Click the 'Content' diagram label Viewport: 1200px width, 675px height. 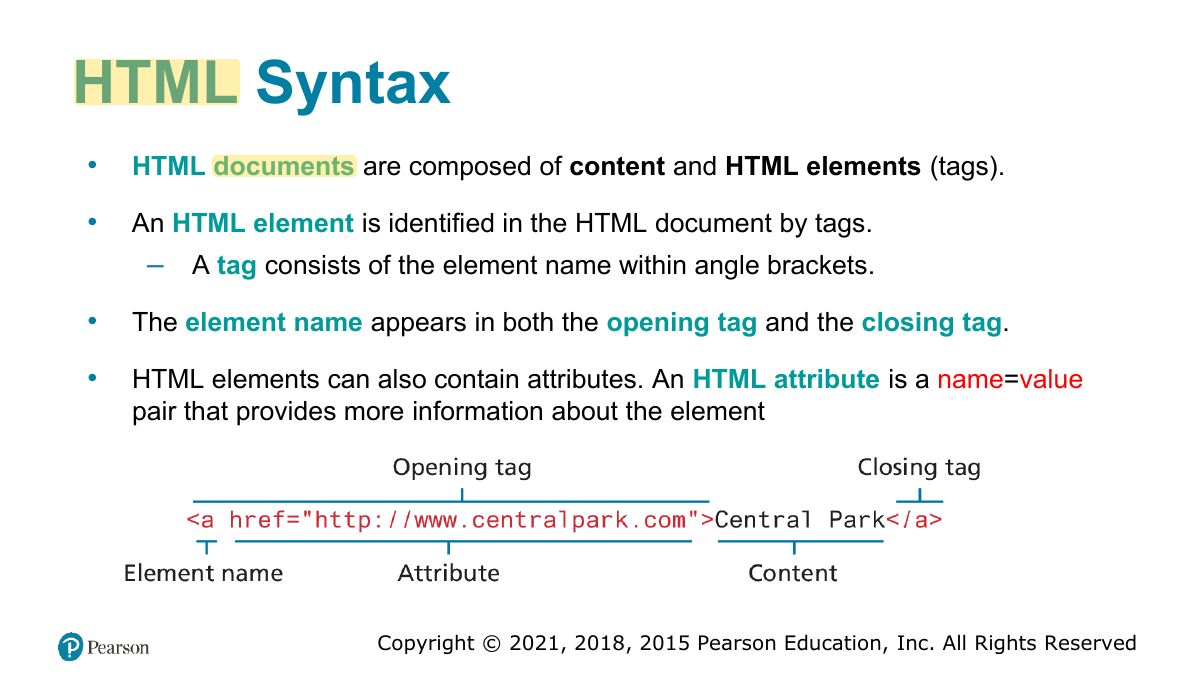point(793,573)
